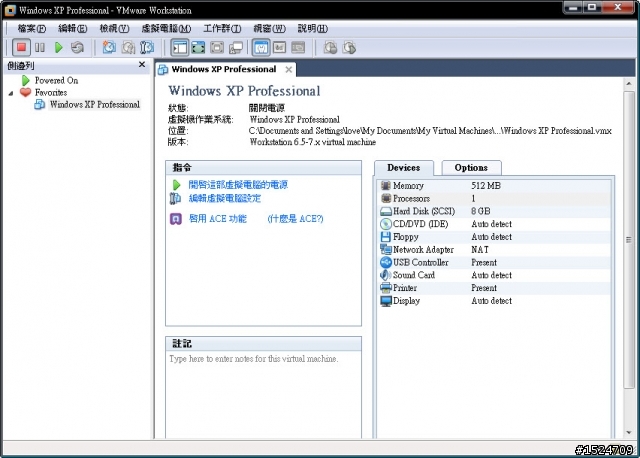640x458 pixels.
Task: Open the 工作群(T) menu
Action: point(222,29)
